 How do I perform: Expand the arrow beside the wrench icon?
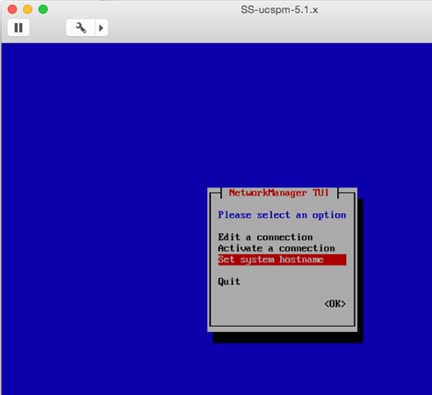coord(101,28)
